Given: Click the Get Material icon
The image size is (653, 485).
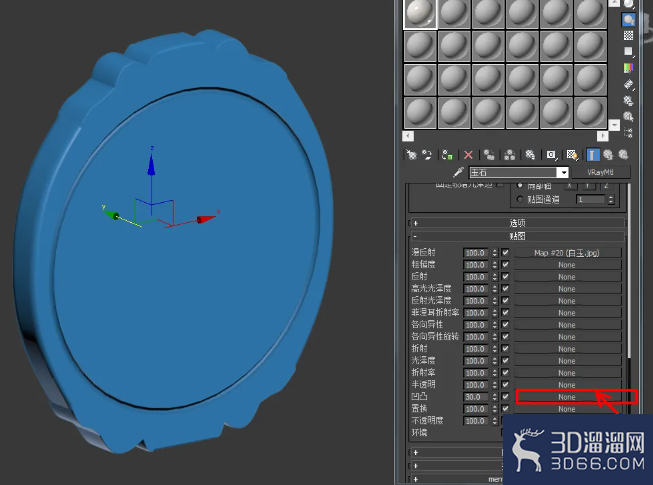Looking at the screenshot, I should (411, 155).
